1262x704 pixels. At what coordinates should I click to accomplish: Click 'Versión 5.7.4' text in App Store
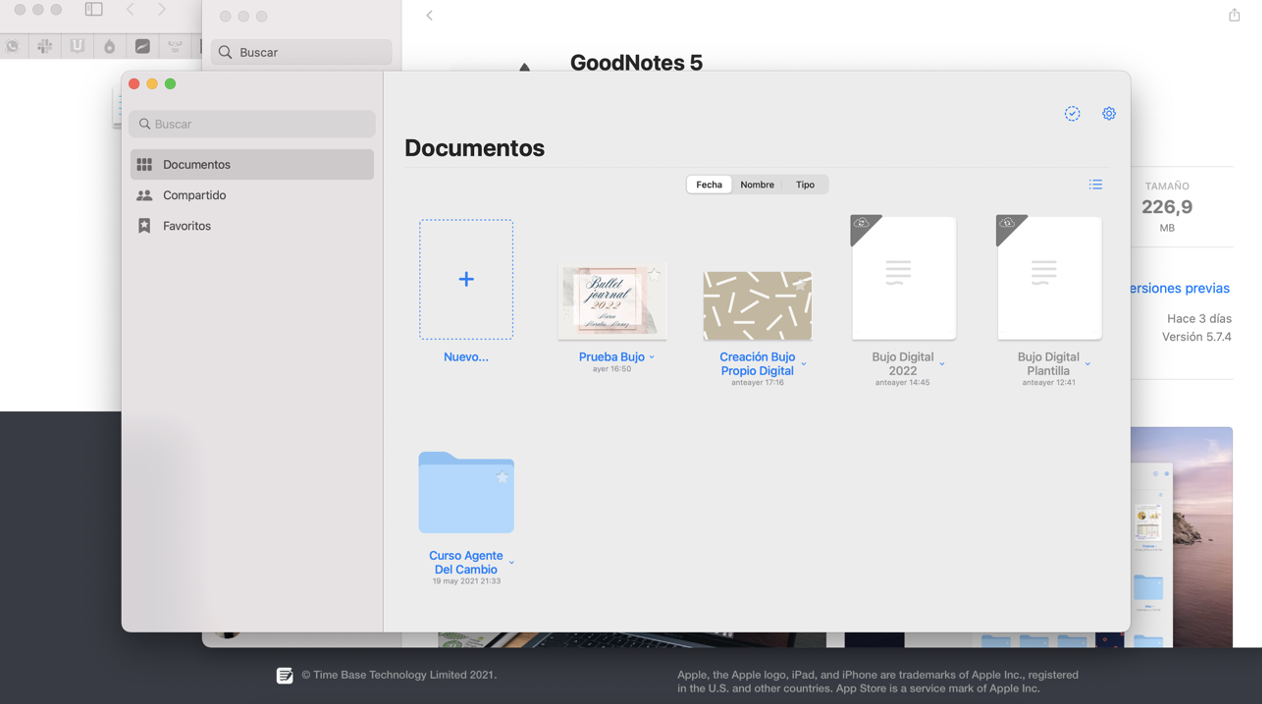click(x=1196, y=337)
